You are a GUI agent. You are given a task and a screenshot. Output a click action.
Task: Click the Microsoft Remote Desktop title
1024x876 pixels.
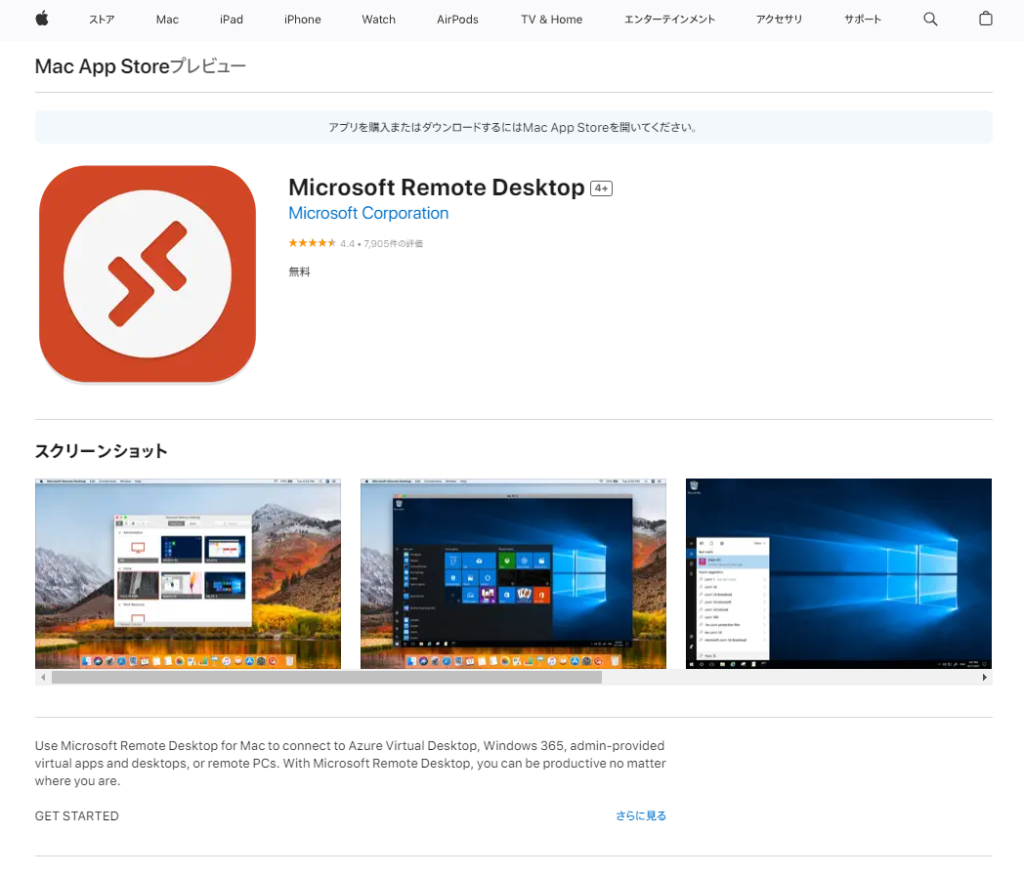(x=436, y=187)
